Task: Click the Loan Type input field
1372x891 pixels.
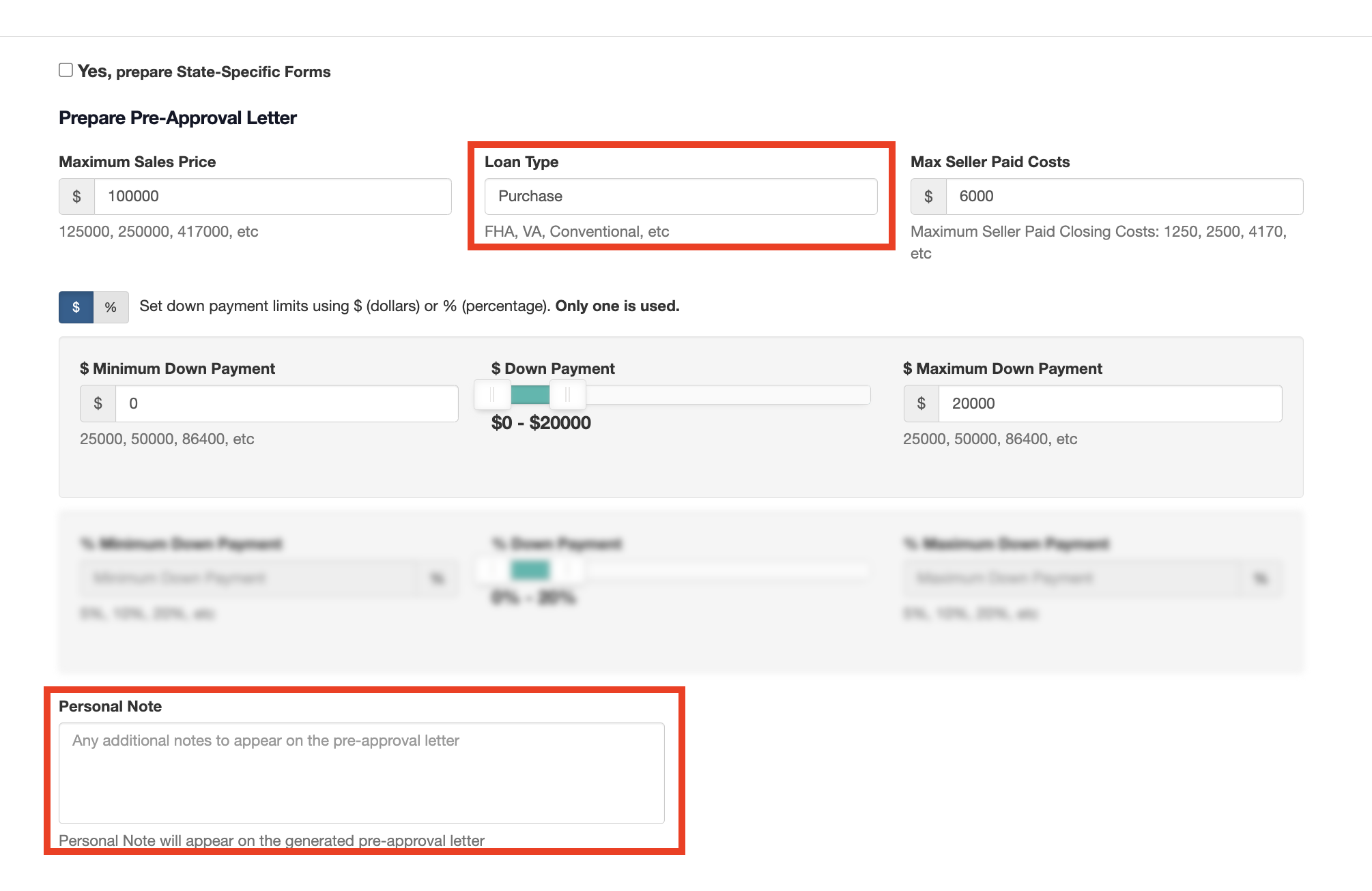Action: (680, 196)
